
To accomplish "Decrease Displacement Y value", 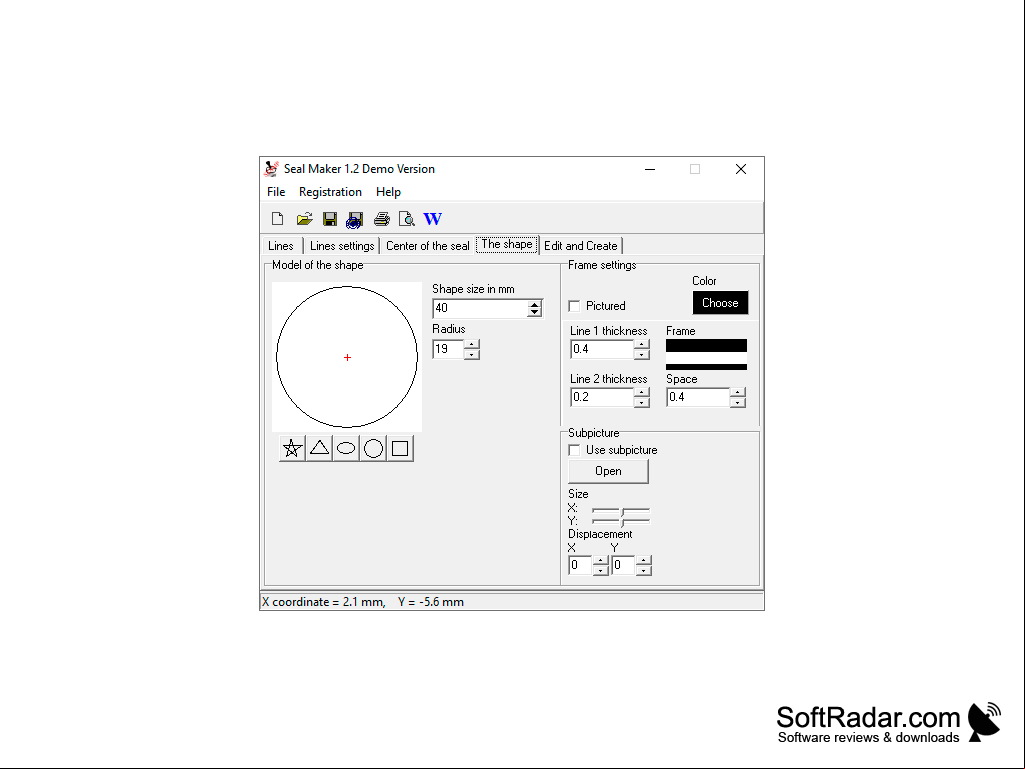I will pos(644,570).
